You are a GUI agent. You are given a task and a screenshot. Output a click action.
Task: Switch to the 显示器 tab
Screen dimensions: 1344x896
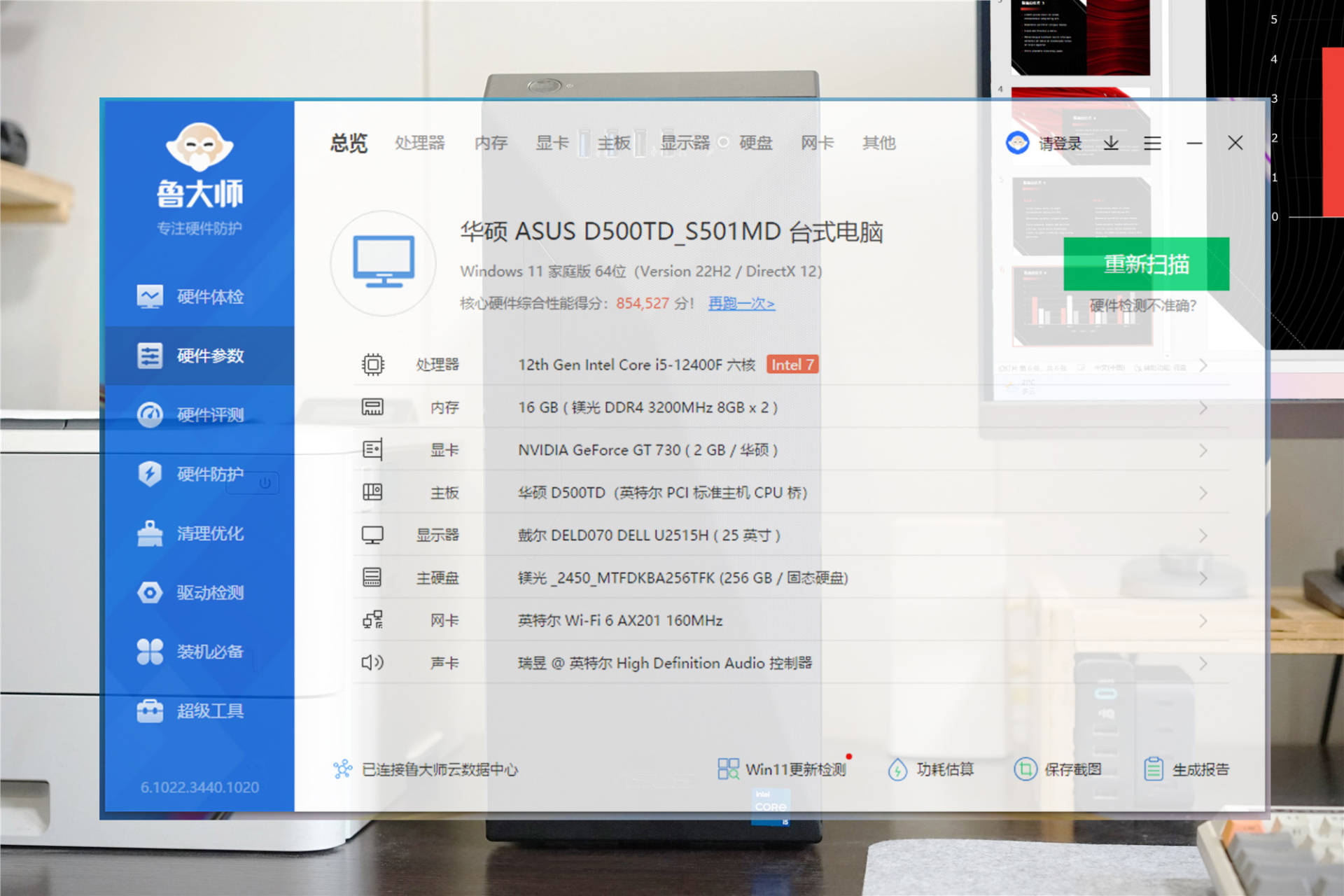[x=685, y=143]
